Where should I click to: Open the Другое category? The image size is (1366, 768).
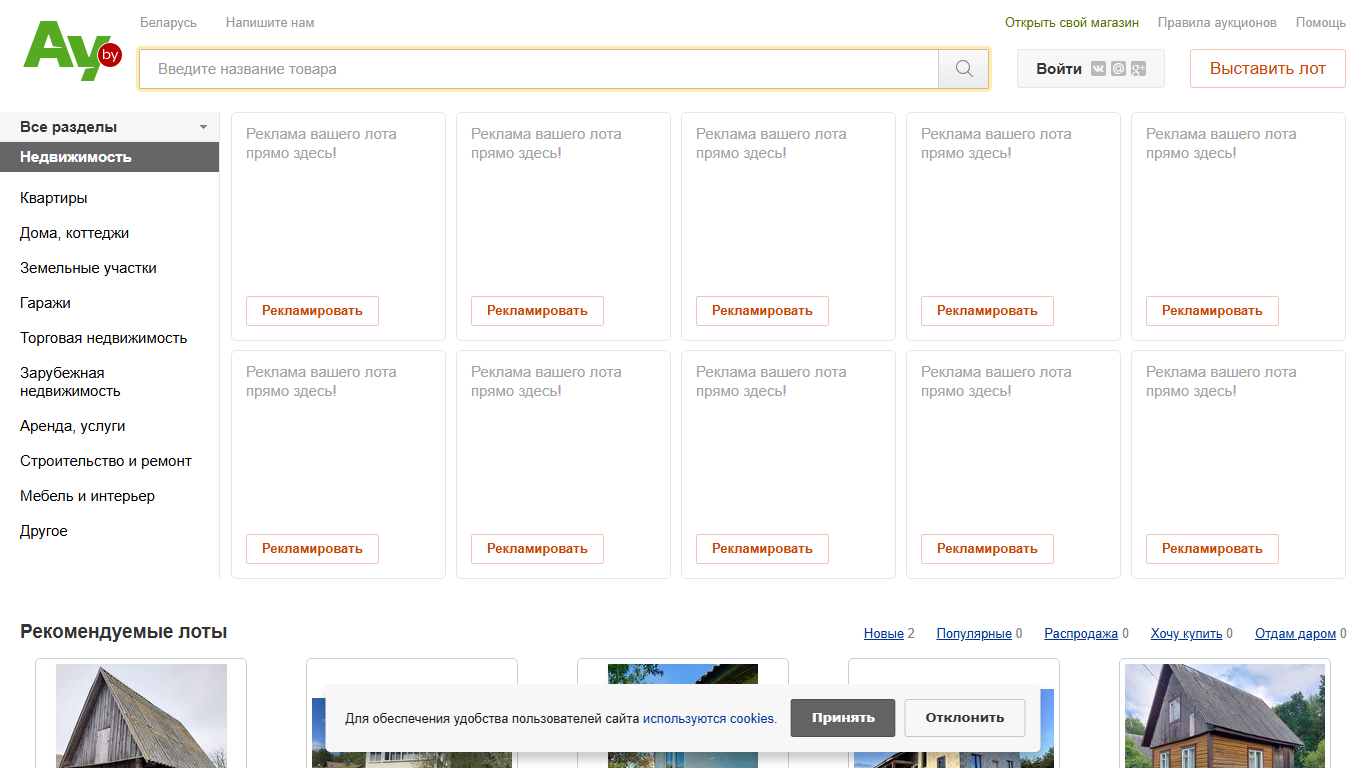44,531
